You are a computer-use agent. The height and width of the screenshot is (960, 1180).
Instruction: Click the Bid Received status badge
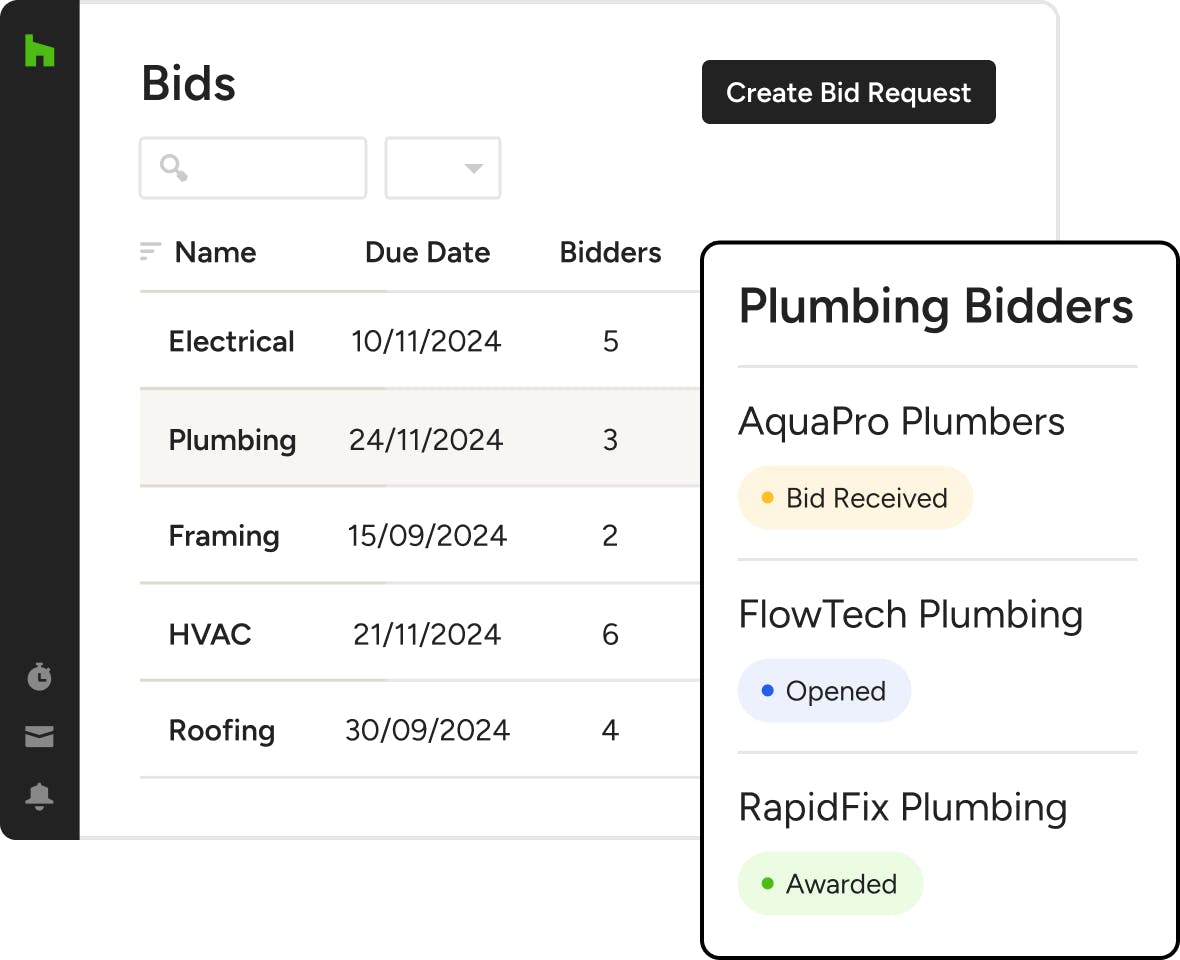pyautogui.click(x=855, y=498)
